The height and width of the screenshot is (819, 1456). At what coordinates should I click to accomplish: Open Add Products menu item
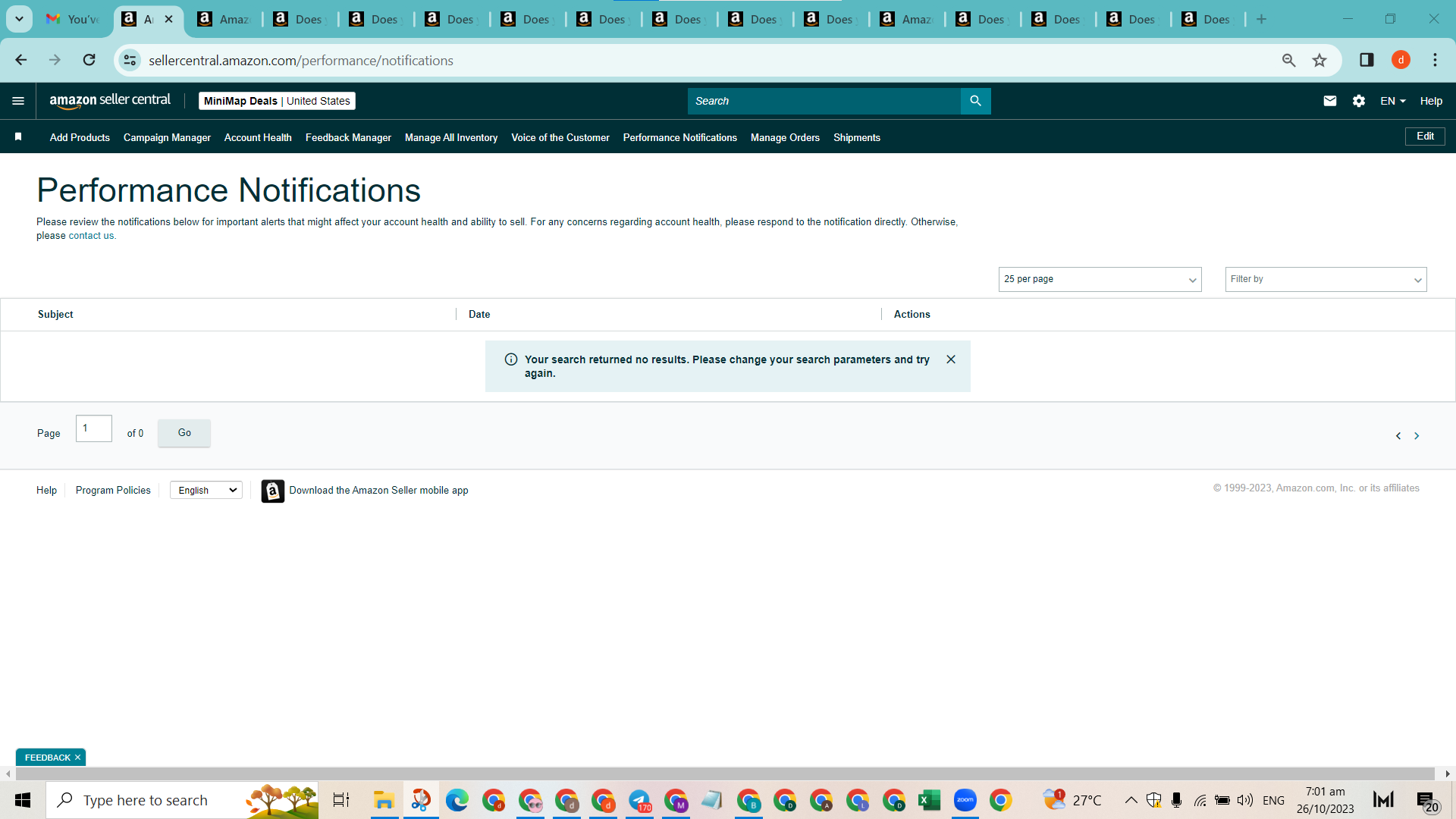(80, 137)
